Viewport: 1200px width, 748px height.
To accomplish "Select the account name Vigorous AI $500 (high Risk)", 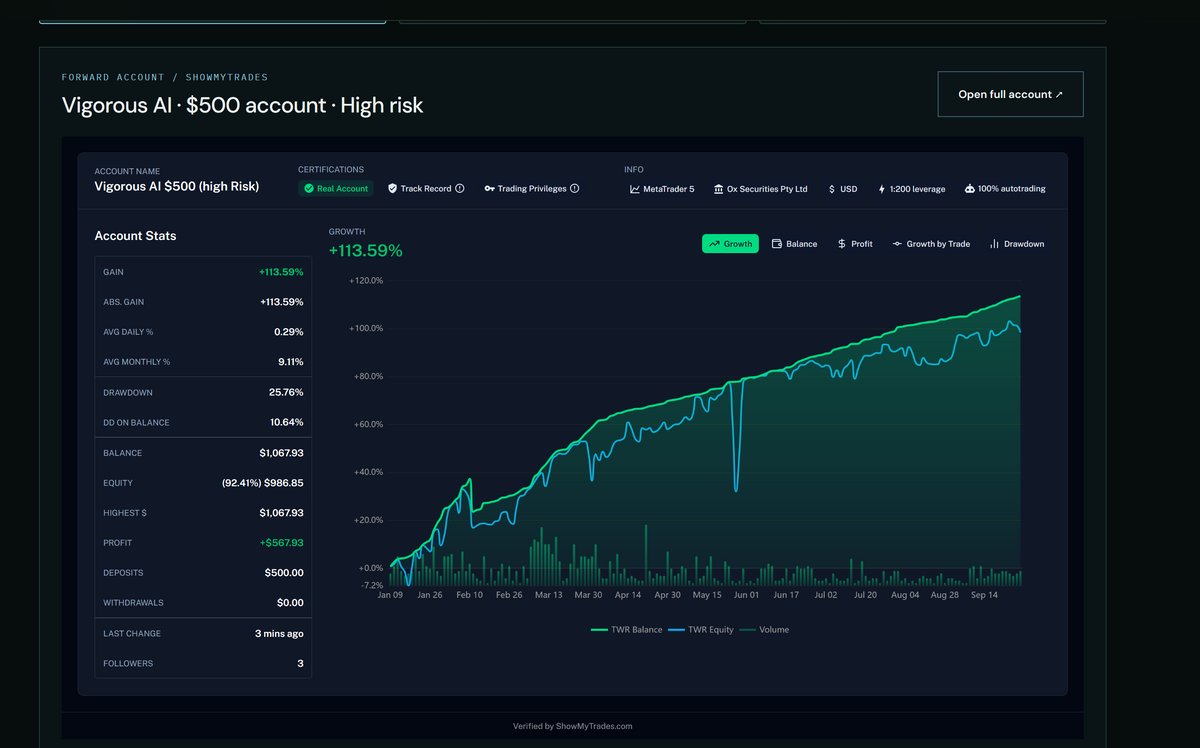I will pos(176,186).
